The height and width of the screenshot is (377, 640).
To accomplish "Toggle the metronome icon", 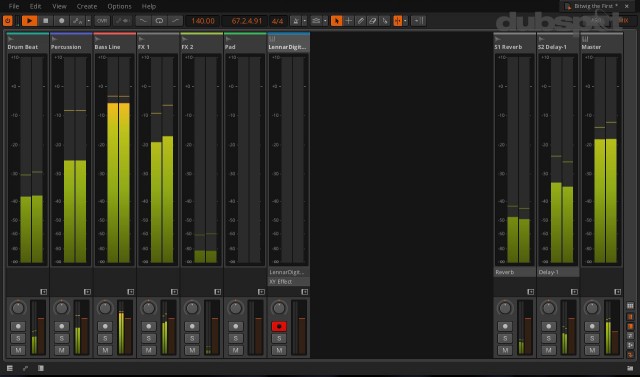I will point(296,21).
